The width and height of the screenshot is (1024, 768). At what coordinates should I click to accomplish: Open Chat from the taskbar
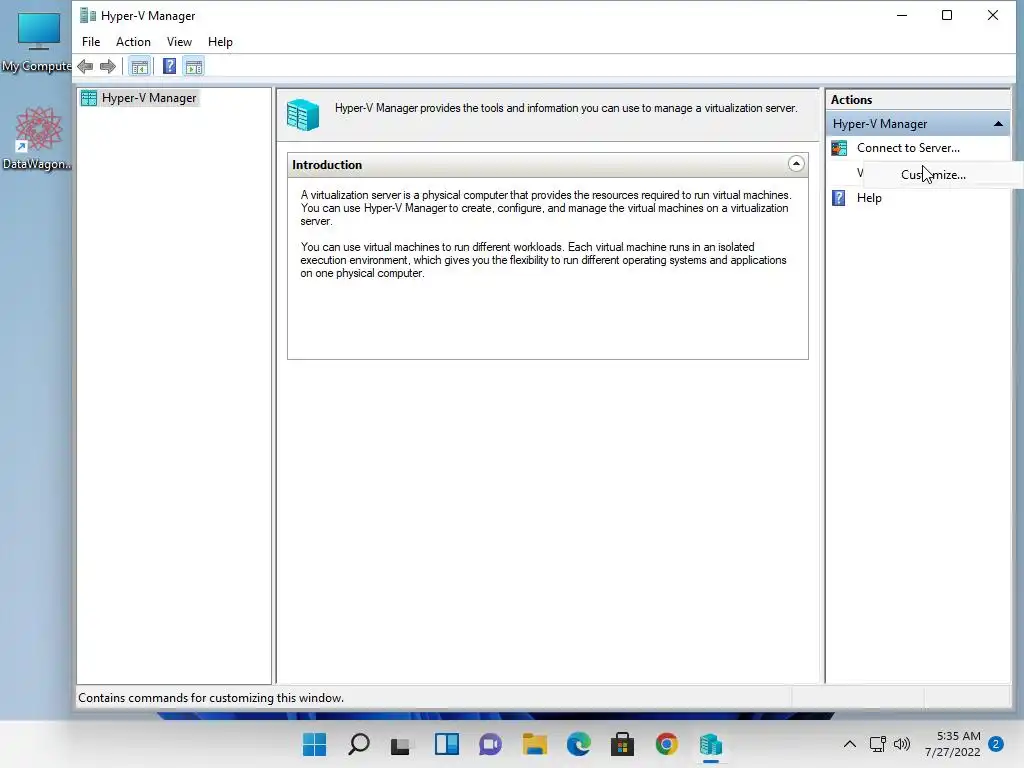[x=490, y=744]
